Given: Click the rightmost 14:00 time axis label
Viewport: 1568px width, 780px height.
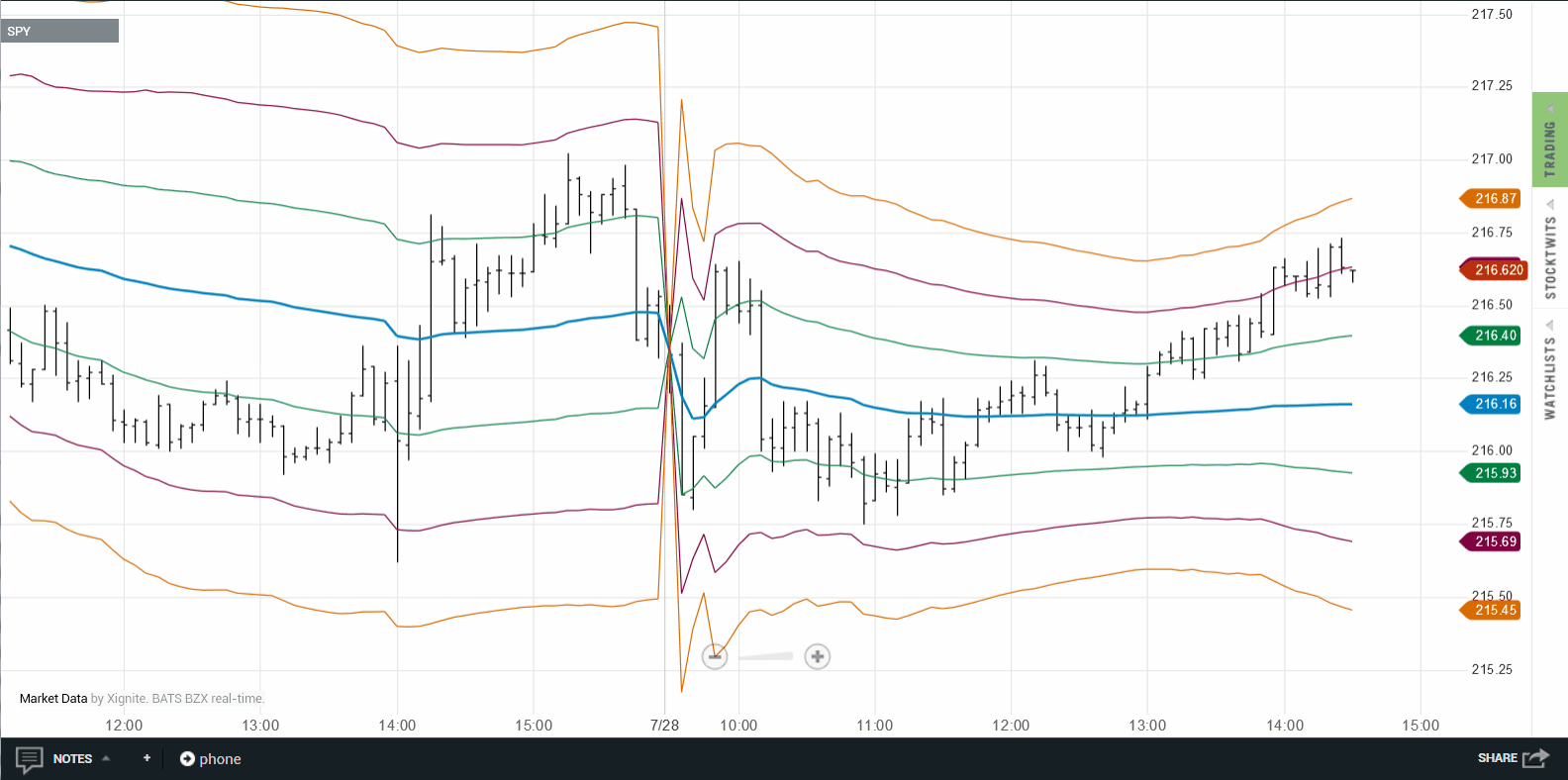Looking at the screenshot, I should coord(1285,725).
